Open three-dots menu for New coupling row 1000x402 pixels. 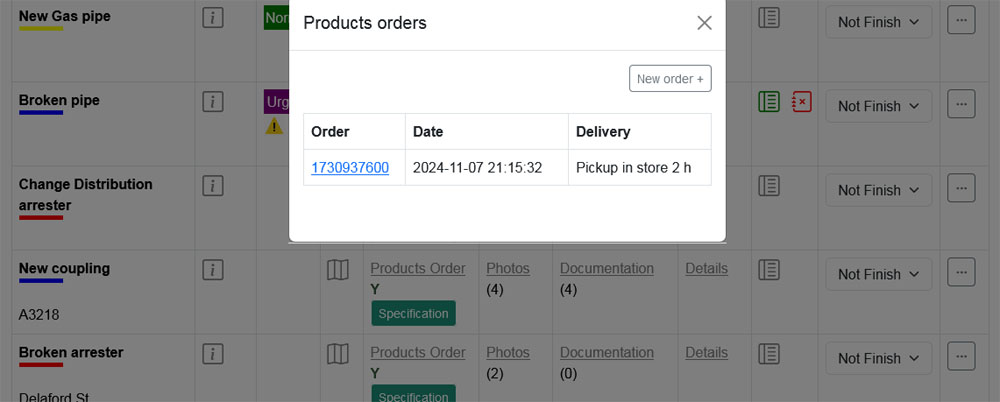coord(961,272)
